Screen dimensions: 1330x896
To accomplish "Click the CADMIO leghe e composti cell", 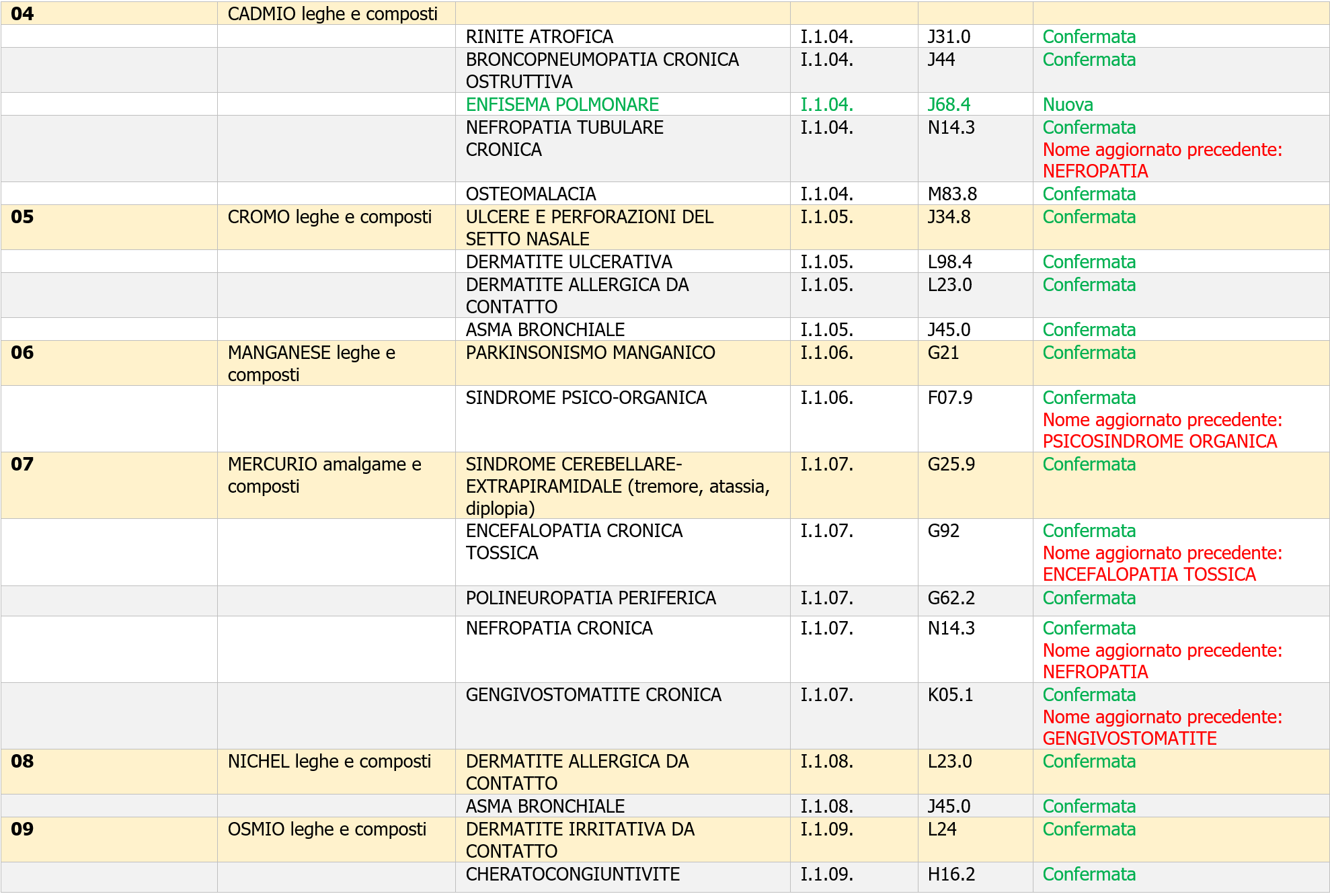I will click(332, 13).
